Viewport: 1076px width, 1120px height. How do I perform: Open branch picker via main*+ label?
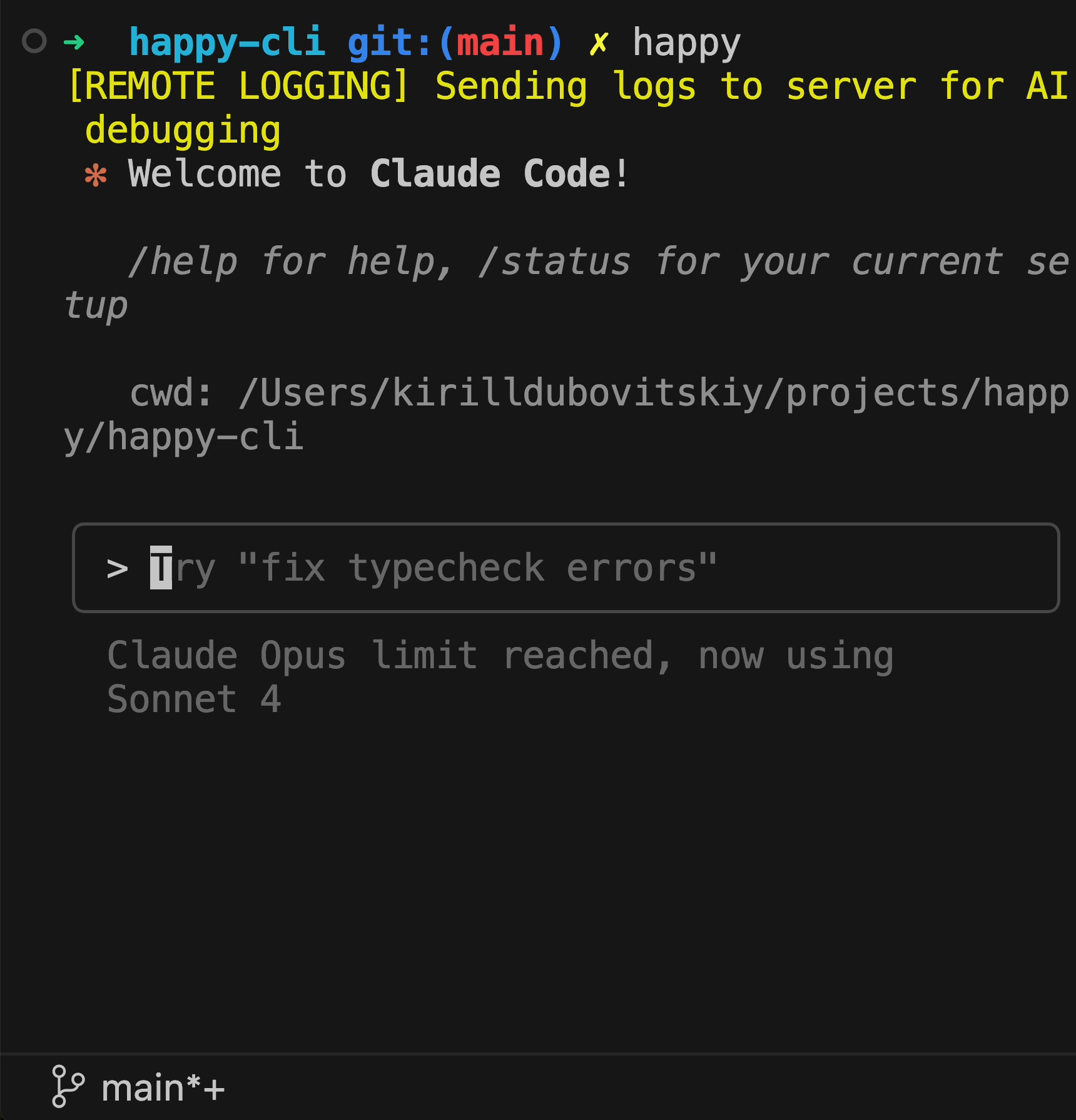[163, 1088]
